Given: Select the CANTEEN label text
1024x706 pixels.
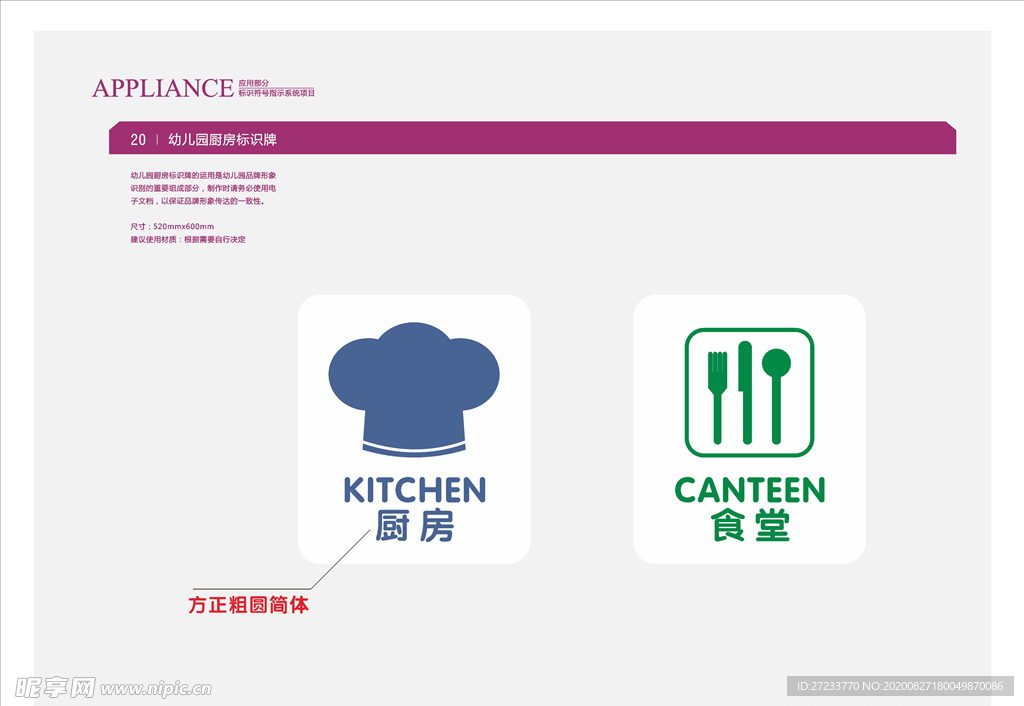Looking at the screenshot, I should (750, 490).
